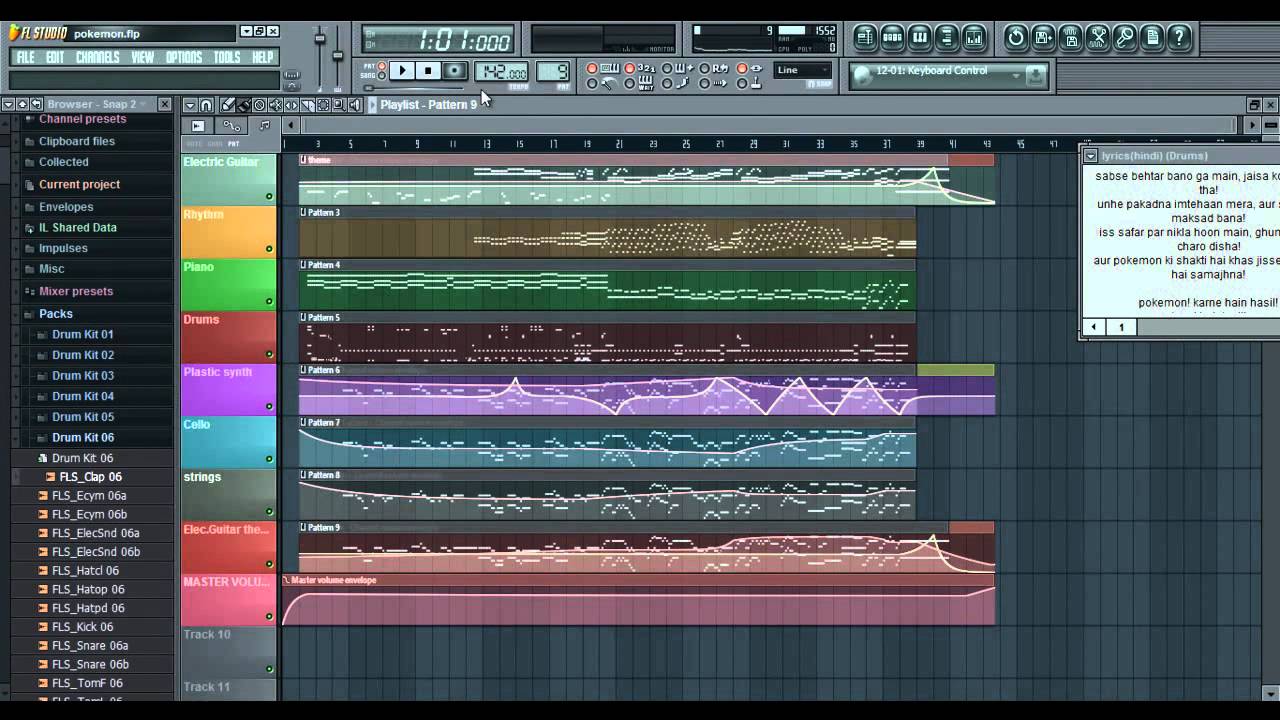The image size is (1280, 720).
Task: Click the song position slider under transport
Action: tap(415, 88)
